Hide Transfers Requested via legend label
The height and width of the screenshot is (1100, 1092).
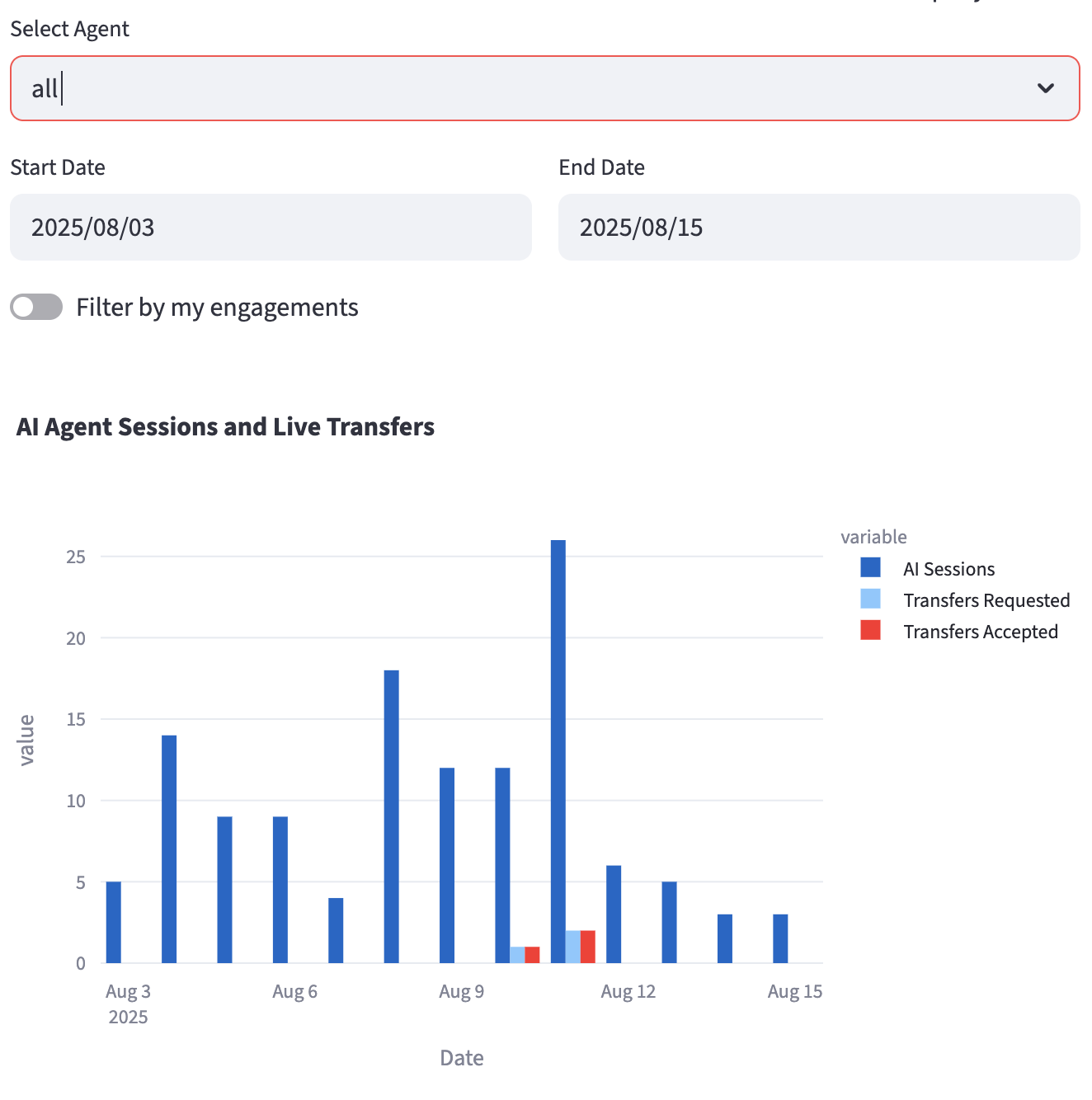click(x=986, y=600)
